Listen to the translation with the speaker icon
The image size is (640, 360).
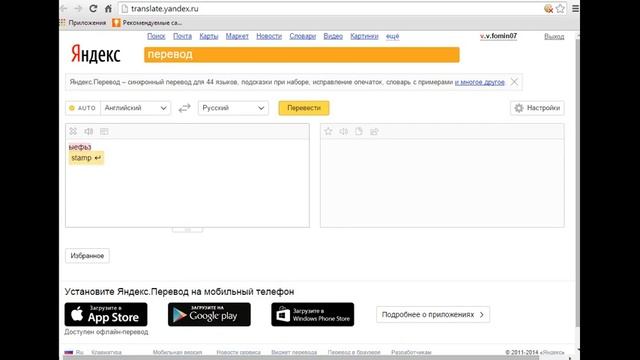pyautogui.click(x=344, y=131)
